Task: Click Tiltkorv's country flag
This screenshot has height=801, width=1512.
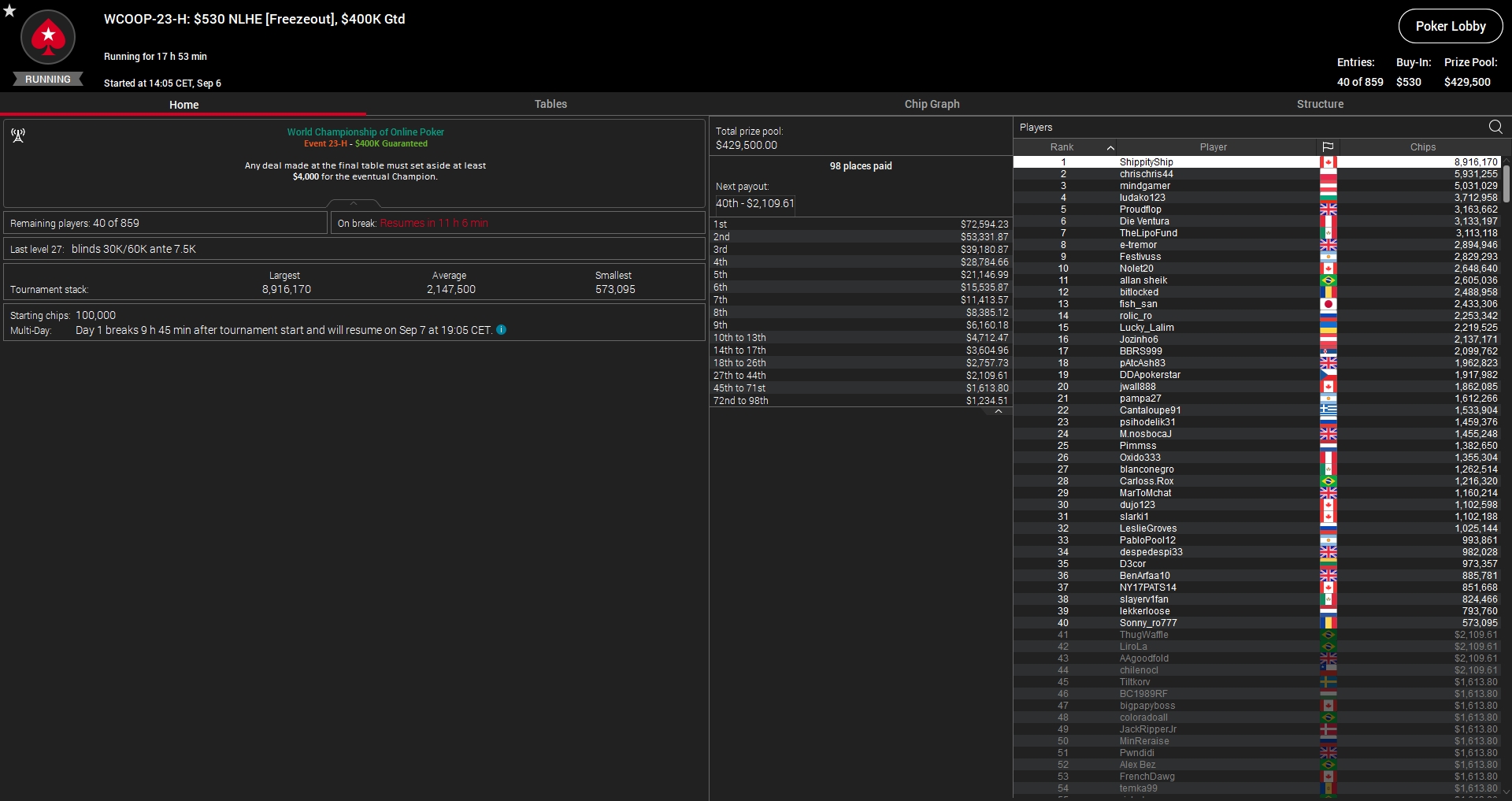Action: tap(1329, 682)
